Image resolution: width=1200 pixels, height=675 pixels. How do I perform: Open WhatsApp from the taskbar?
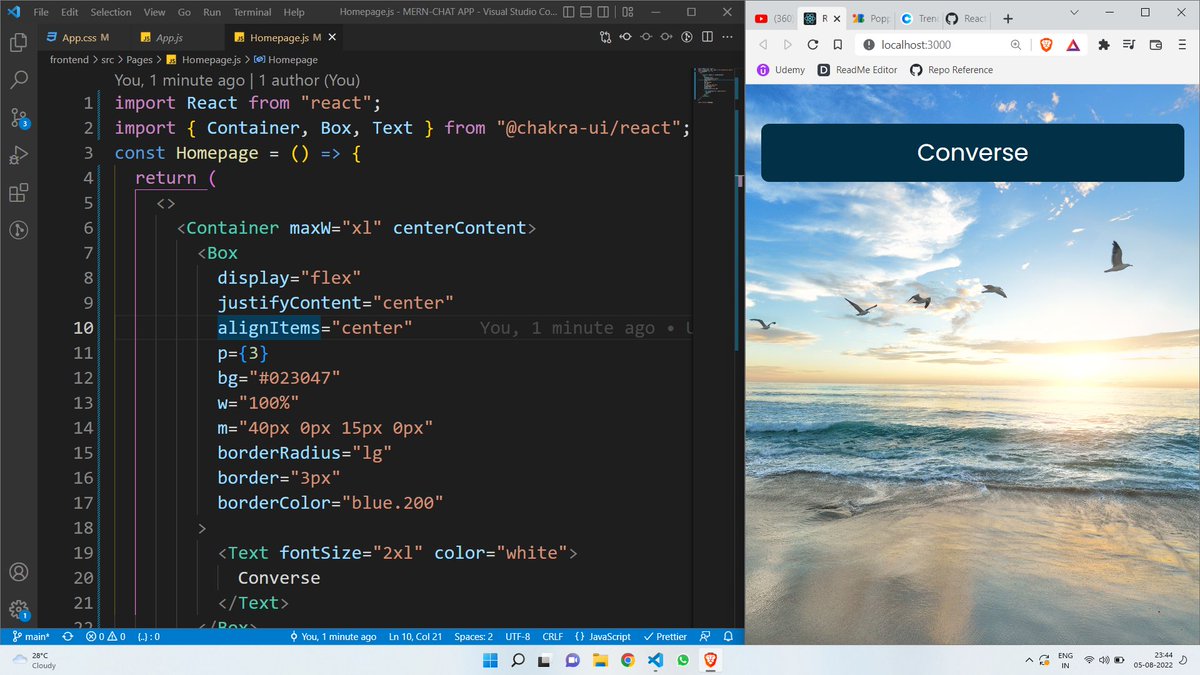683,660
